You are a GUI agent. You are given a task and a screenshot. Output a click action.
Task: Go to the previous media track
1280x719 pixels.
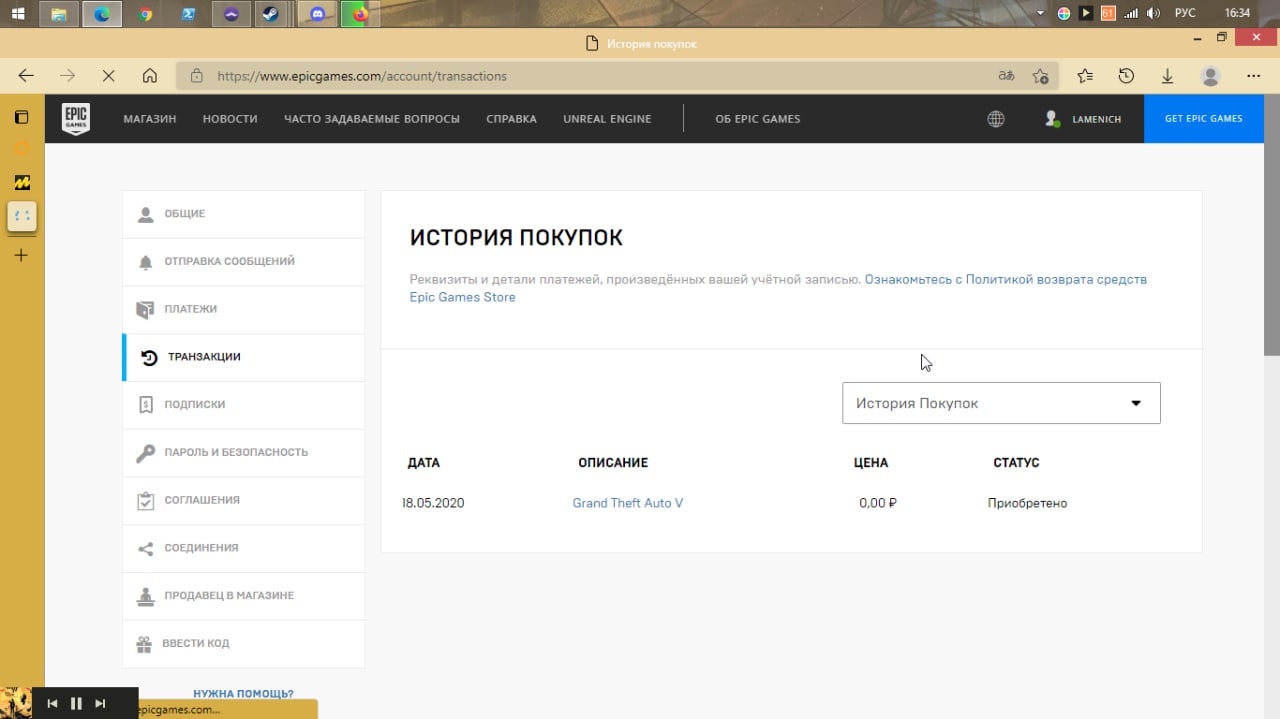coord(52,704)
